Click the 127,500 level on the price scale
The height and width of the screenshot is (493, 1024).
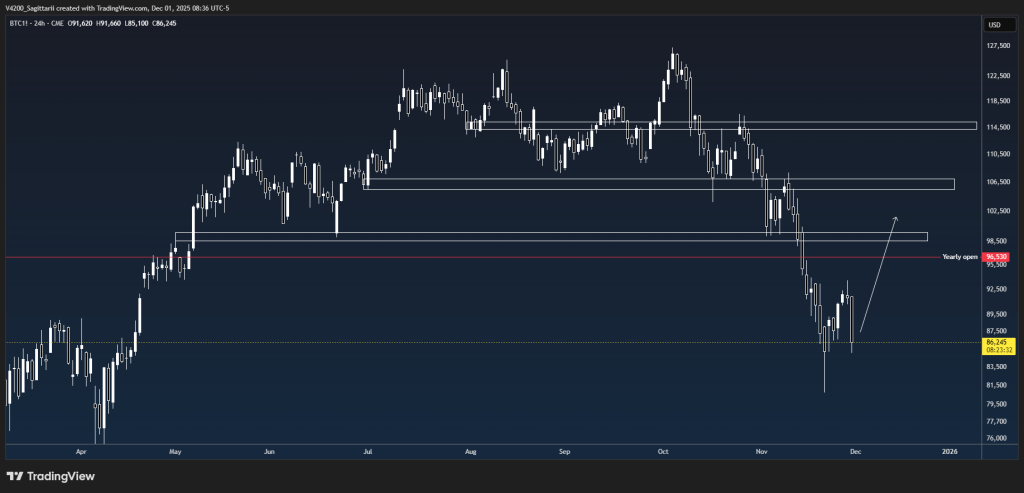tap(994, 46)
